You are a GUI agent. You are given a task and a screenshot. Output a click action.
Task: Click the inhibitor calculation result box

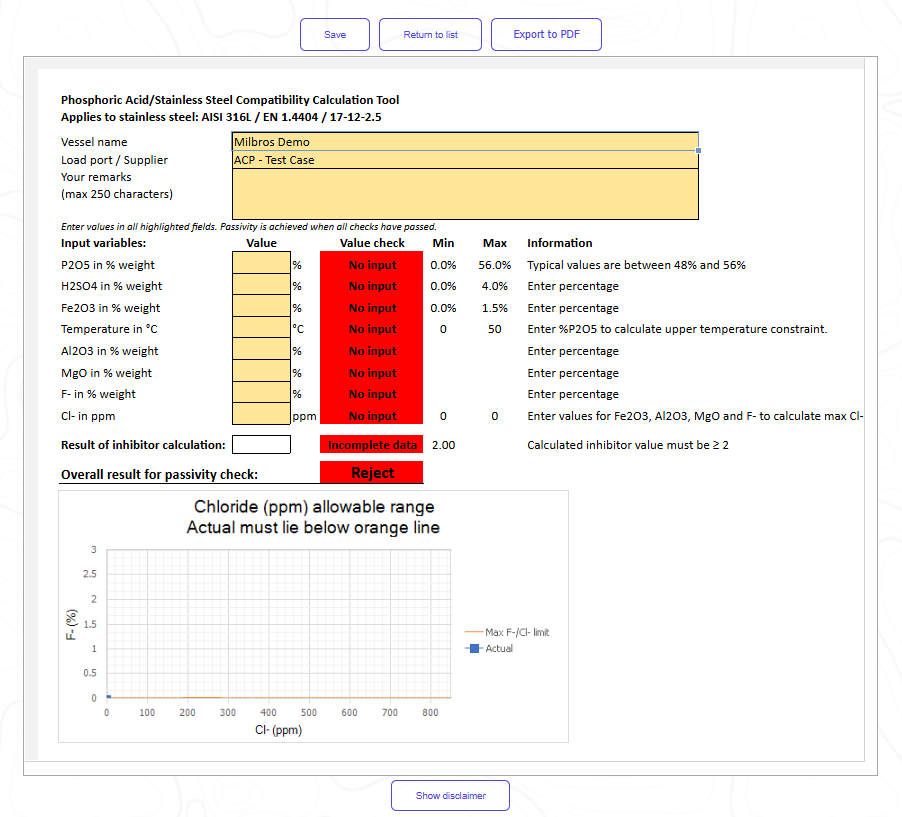(x=261, y=444)
